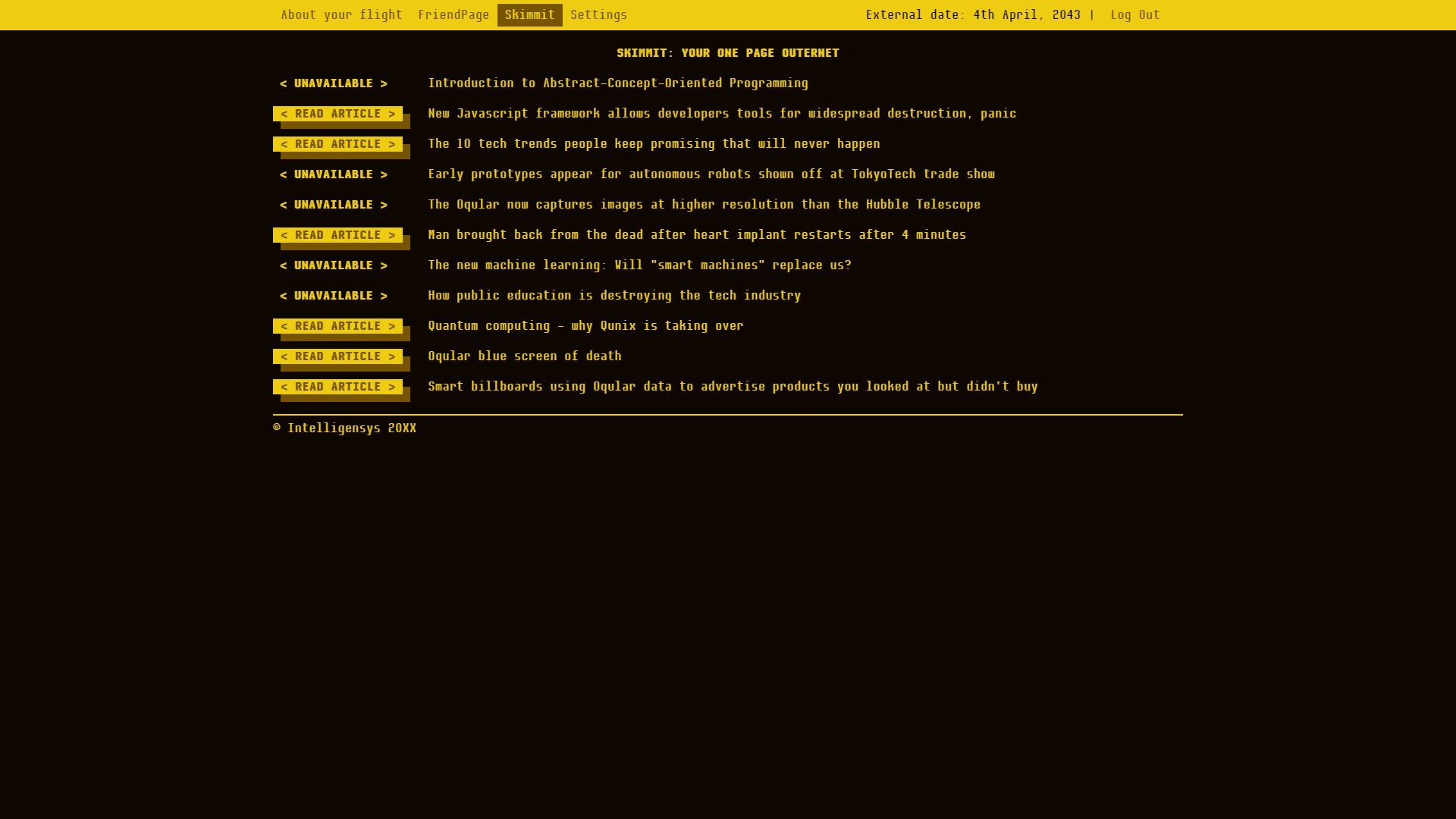Click Unavailable button for public education article

334,296
